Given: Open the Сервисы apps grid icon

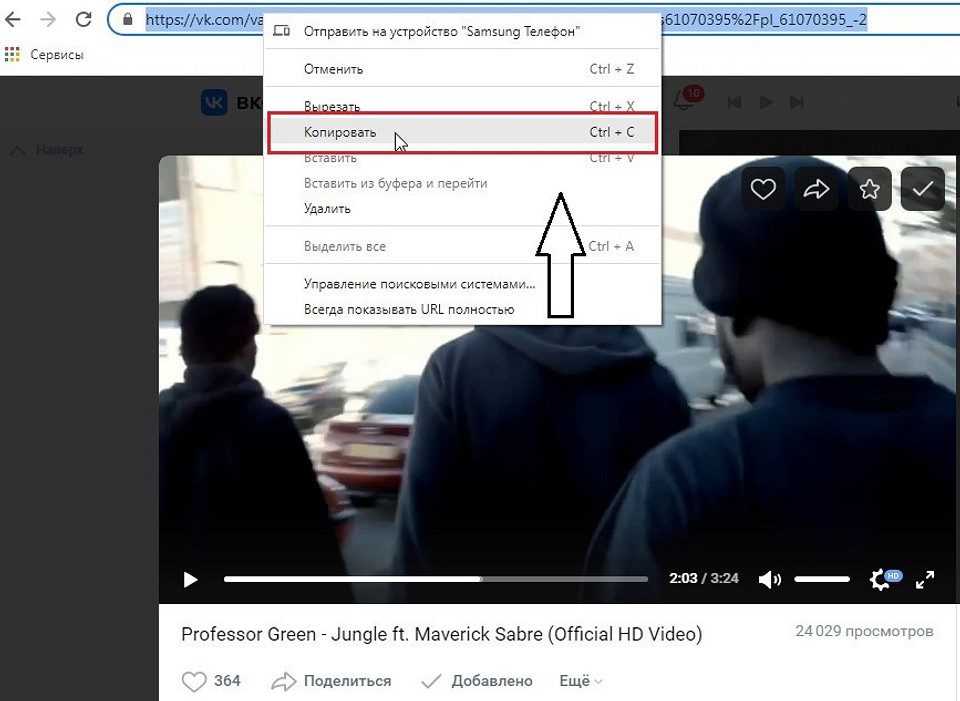Looking at the screenshot, I should pyautogui.click(x=12, y=54).
